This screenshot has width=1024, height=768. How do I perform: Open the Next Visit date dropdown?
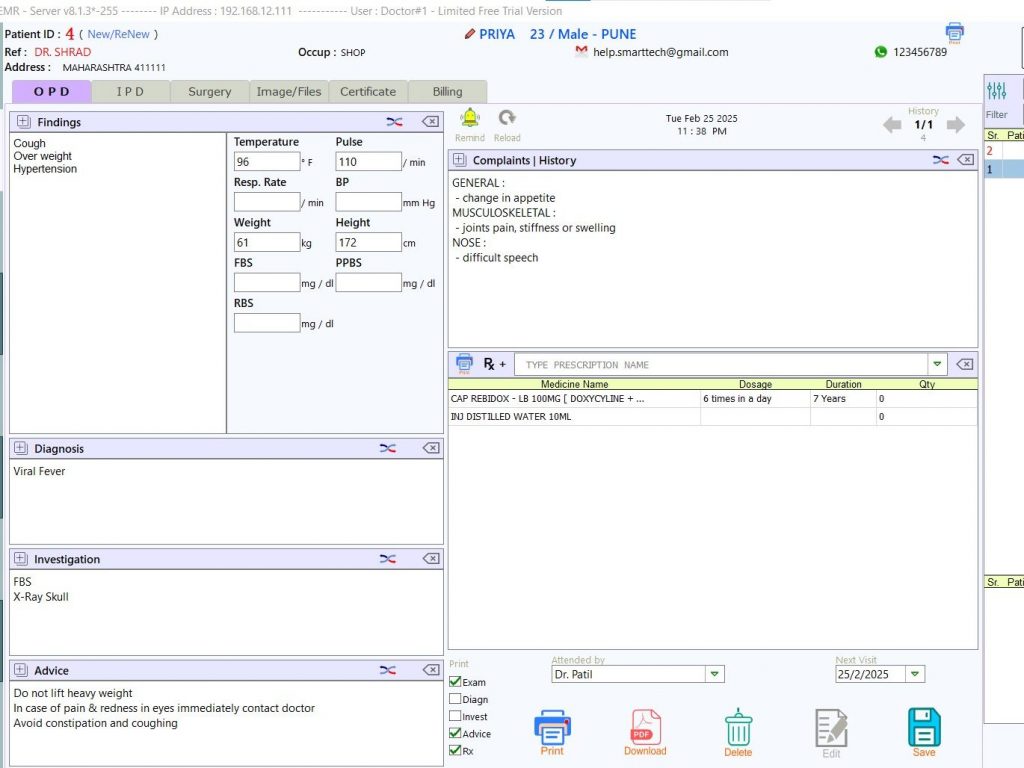point(915,675)
